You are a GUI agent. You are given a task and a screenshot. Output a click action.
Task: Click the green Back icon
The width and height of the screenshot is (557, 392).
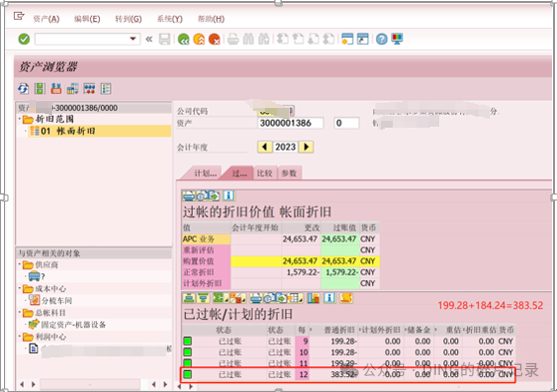coord(183,39)
